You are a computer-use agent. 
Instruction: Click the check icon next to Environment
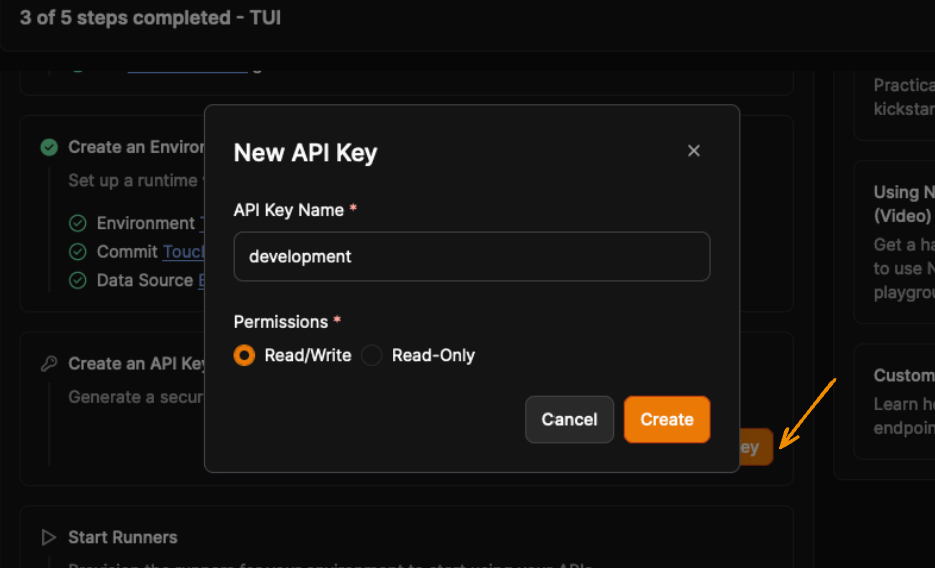tap(78, 224)
